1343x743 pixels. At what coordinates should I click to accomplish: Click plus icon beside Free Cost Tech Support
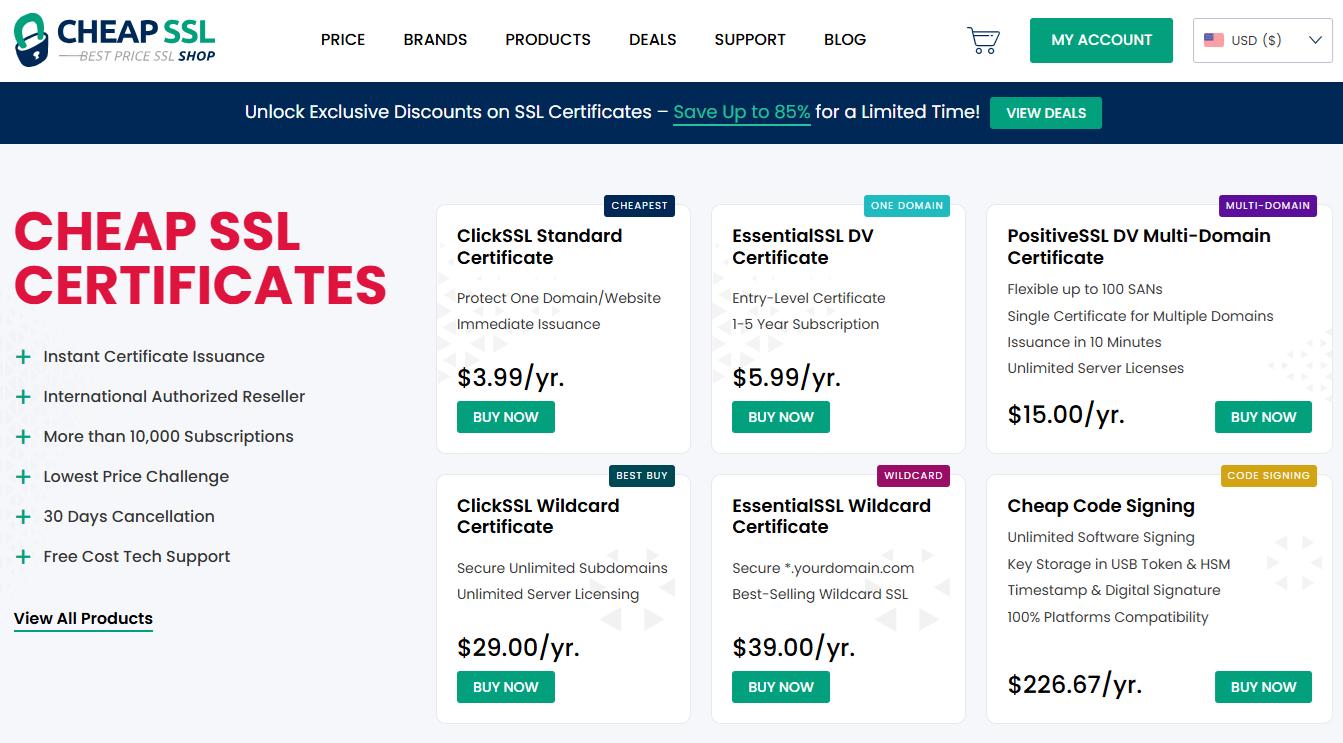23,557
